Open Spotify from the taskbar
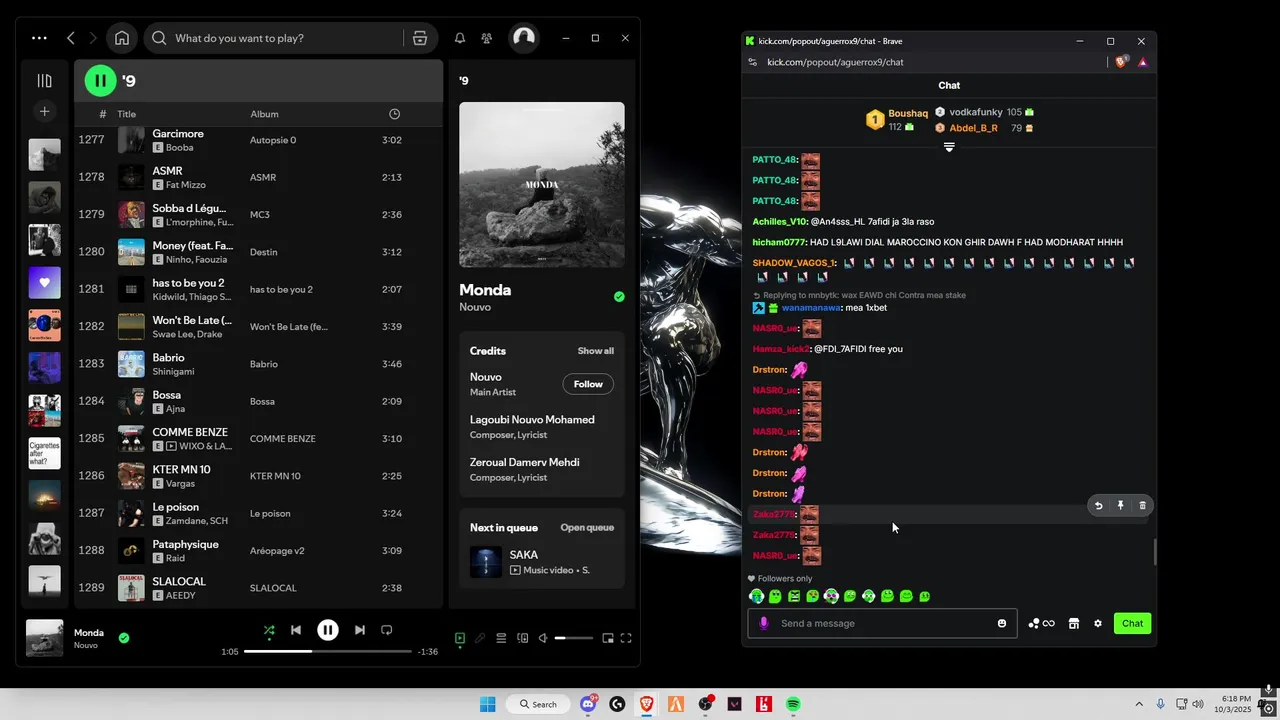The width and height of the screenshot is (1280, 720). 793,704
